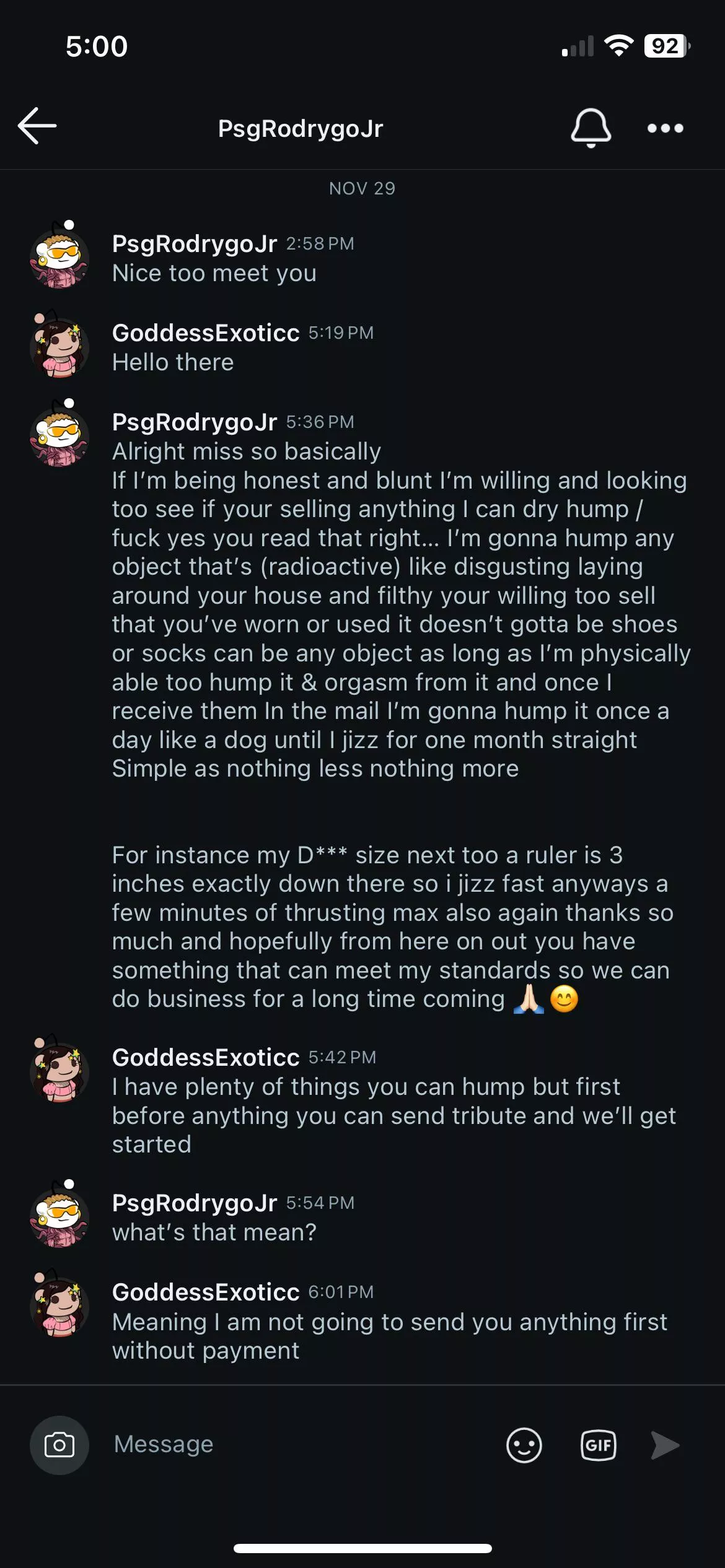Focus the Message text field
The width and height of the screenshot is (725, 1568).
pos(297,1444)
